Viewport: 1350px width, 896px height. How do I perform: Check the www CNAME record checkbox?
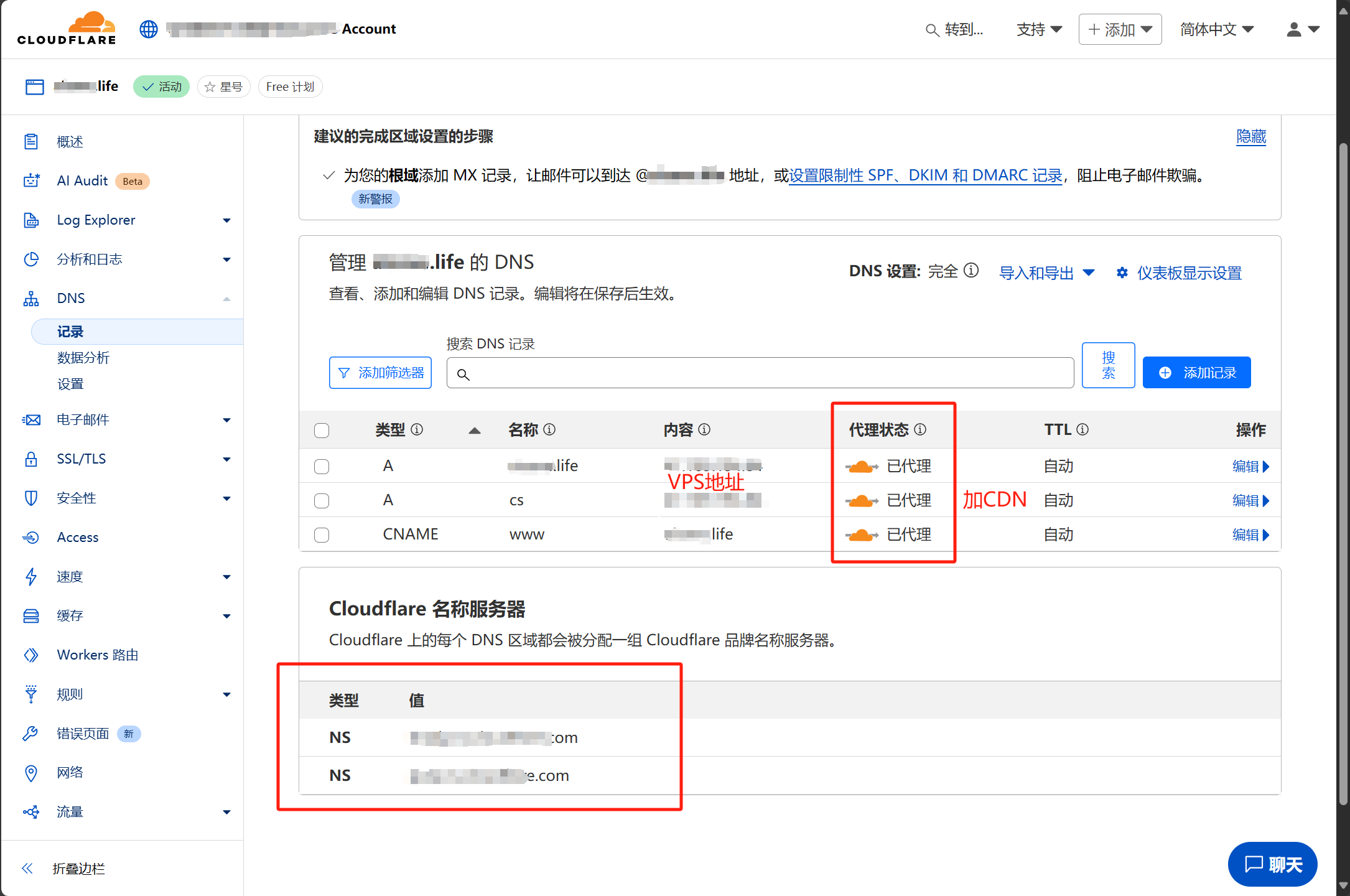pos(322,535)
